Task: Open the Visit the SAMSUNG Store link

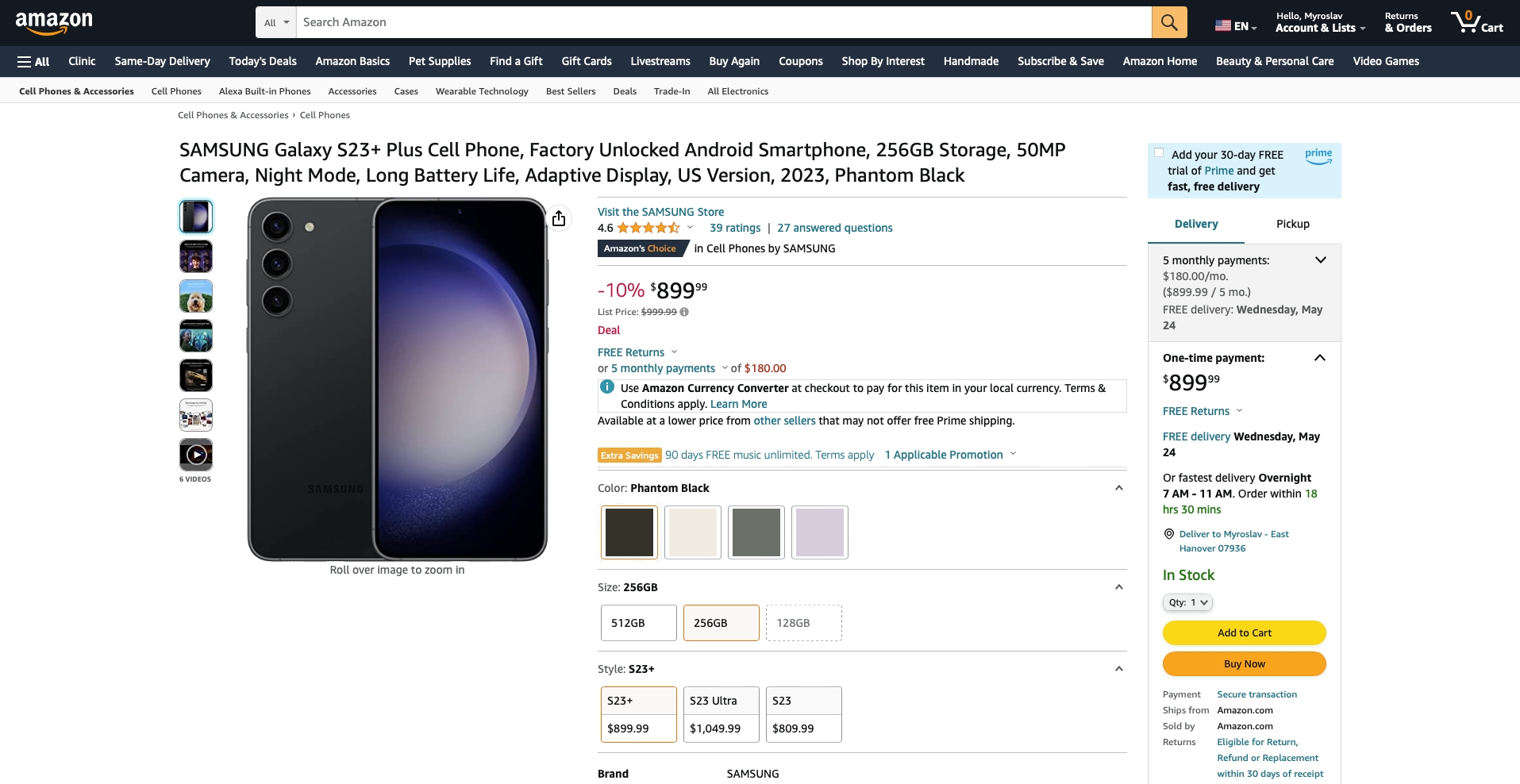Action: click(x=660, y=212)
